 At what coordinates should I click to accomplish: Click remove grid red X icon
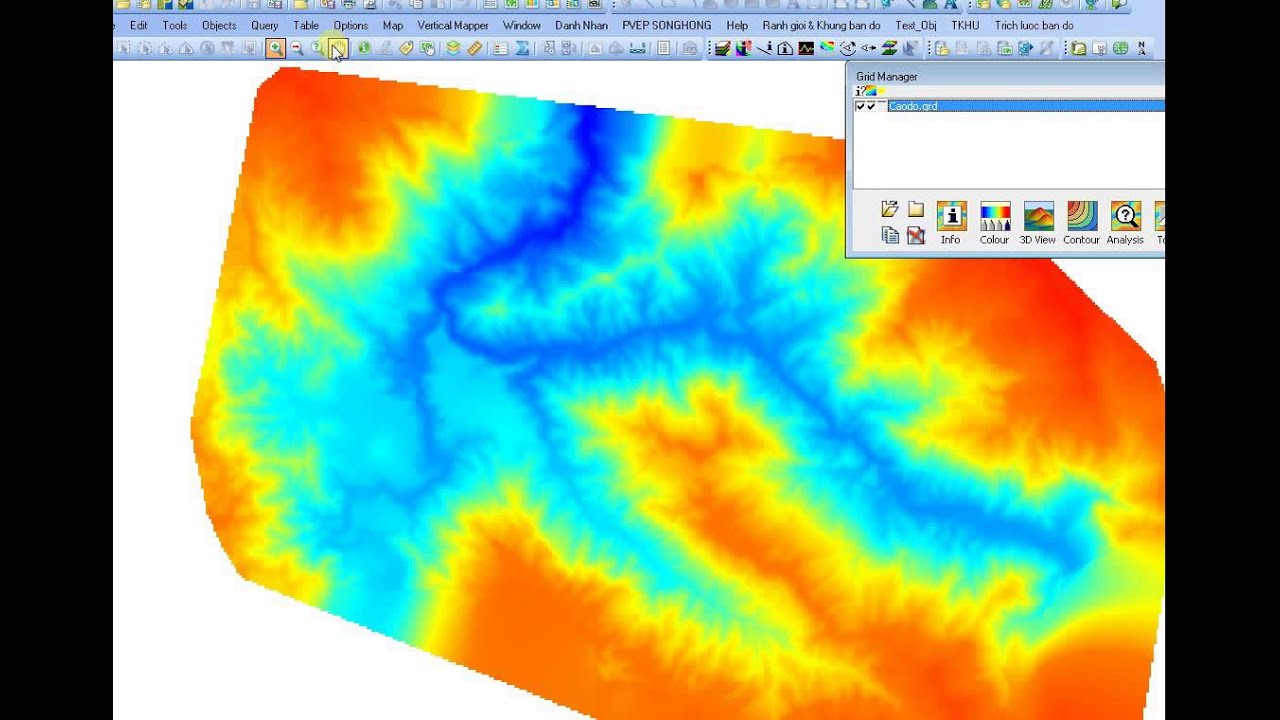(x=916, y=235)
